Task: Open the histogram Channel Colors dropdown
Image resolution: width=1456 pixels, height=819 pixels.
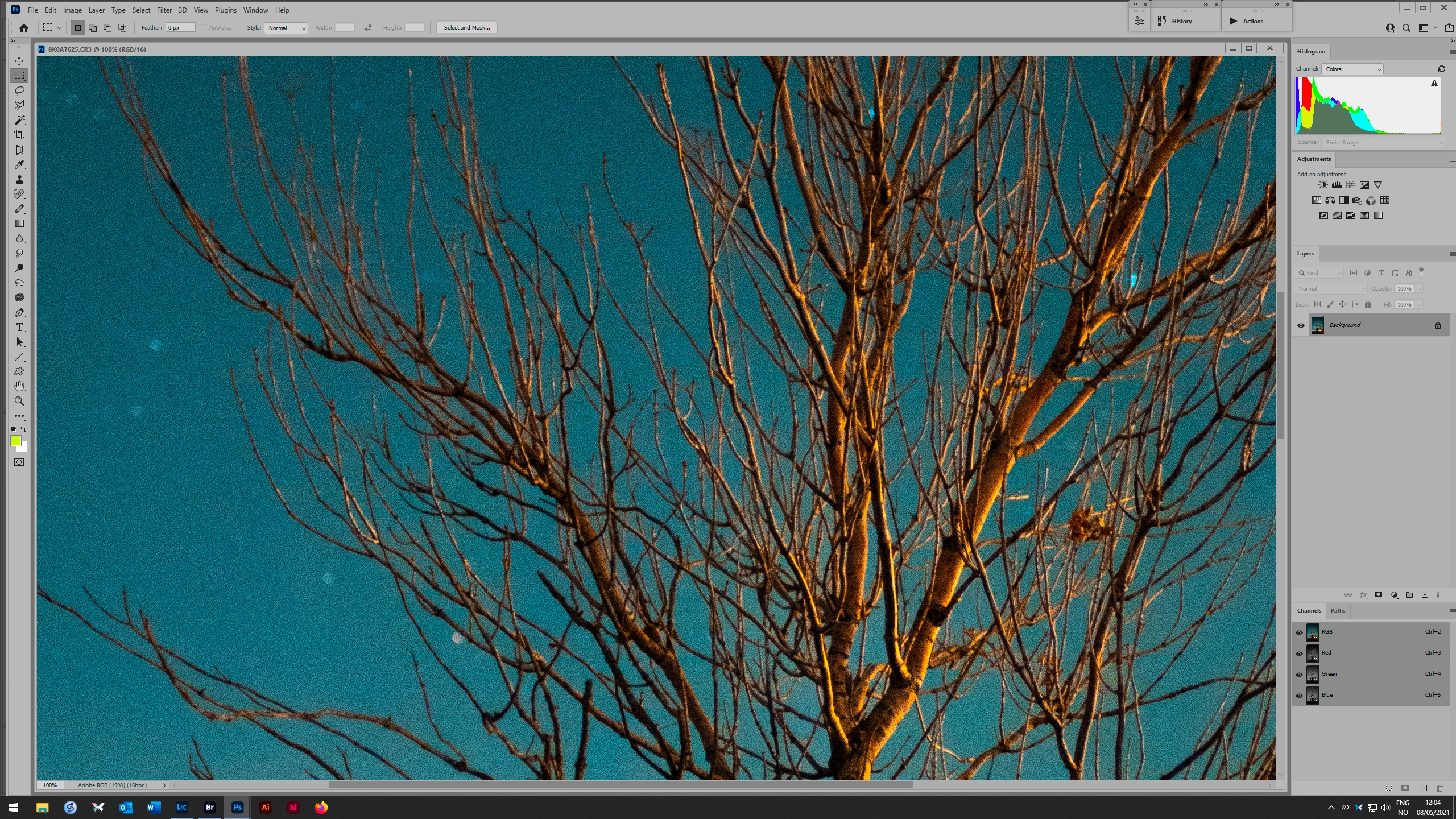Action: click(1352, 69)
